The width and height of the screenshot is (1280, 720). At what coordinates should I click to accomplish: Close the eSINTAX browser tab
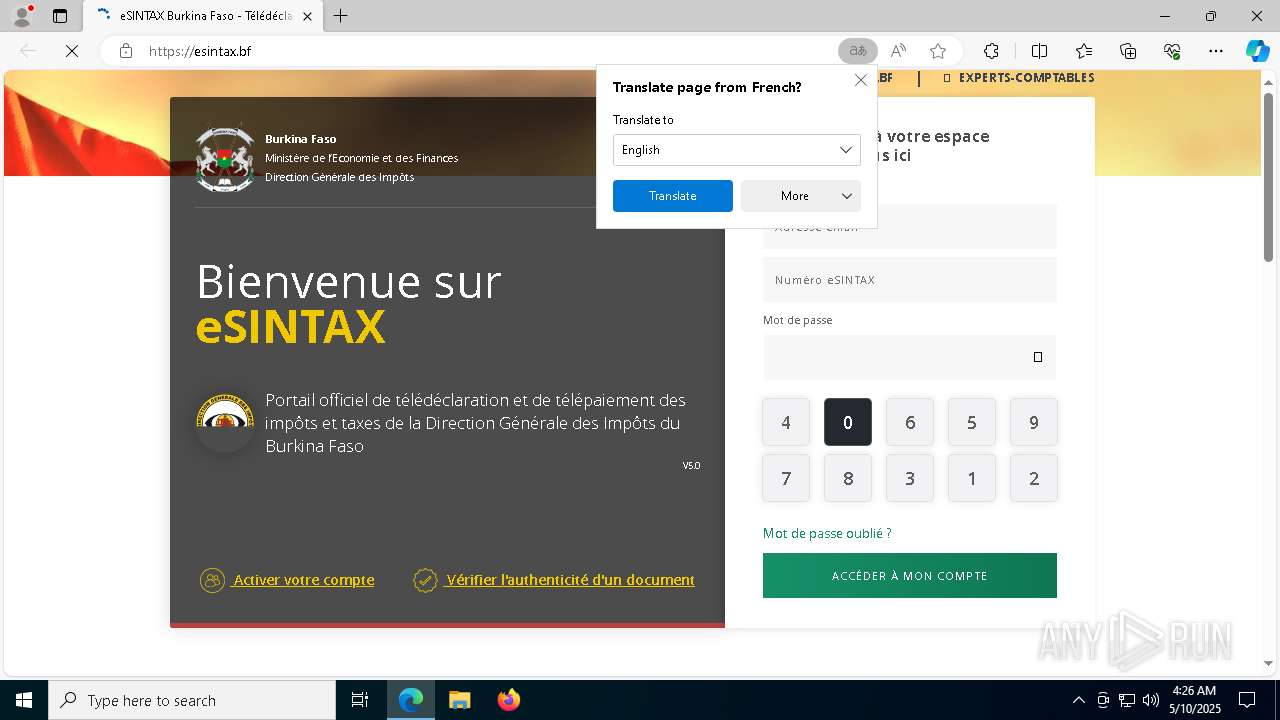coord(307,16)
